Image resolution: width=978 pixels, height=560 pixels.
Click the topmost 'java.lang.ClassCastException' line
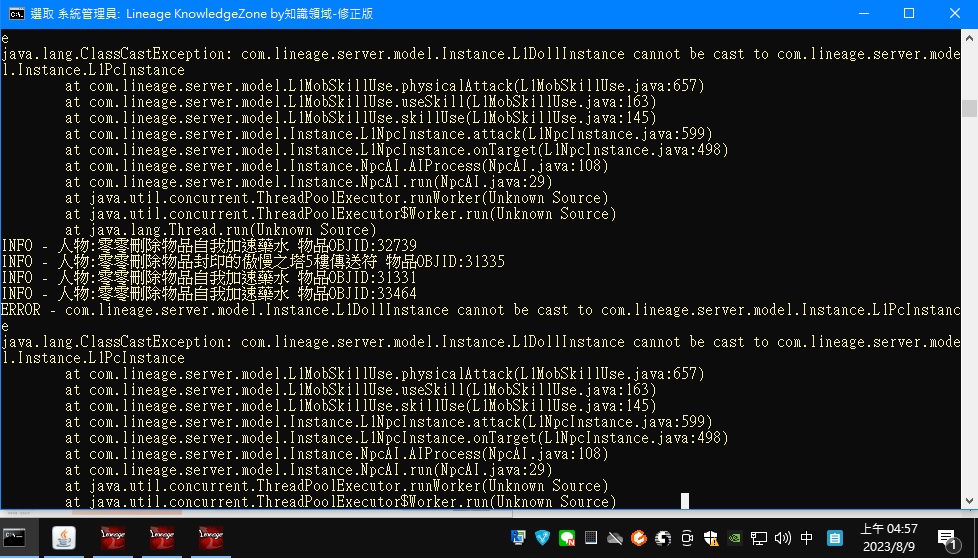coord(480,54)
